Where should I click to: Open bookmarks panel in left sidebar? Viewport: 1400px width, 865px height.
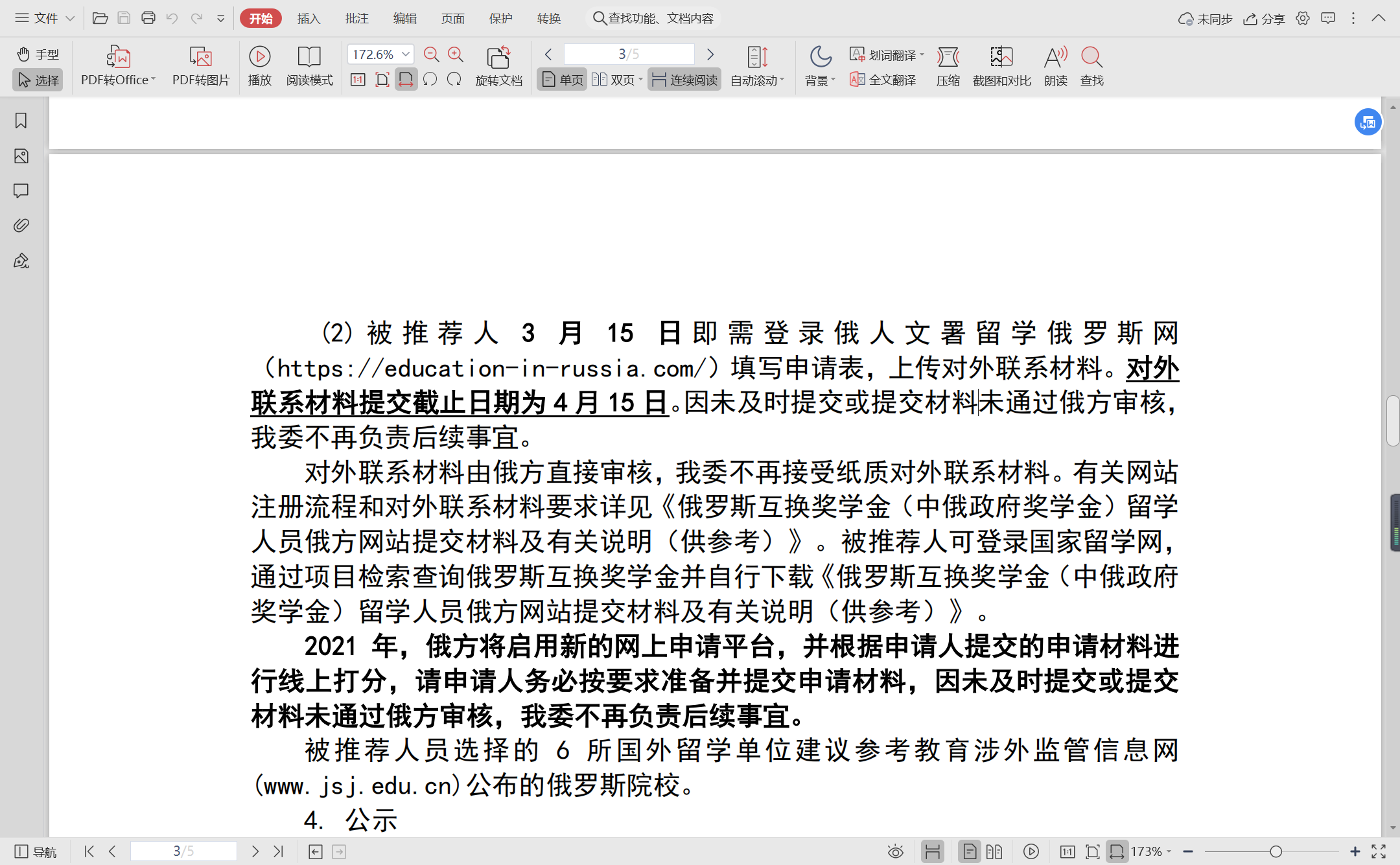pos(21,121)
